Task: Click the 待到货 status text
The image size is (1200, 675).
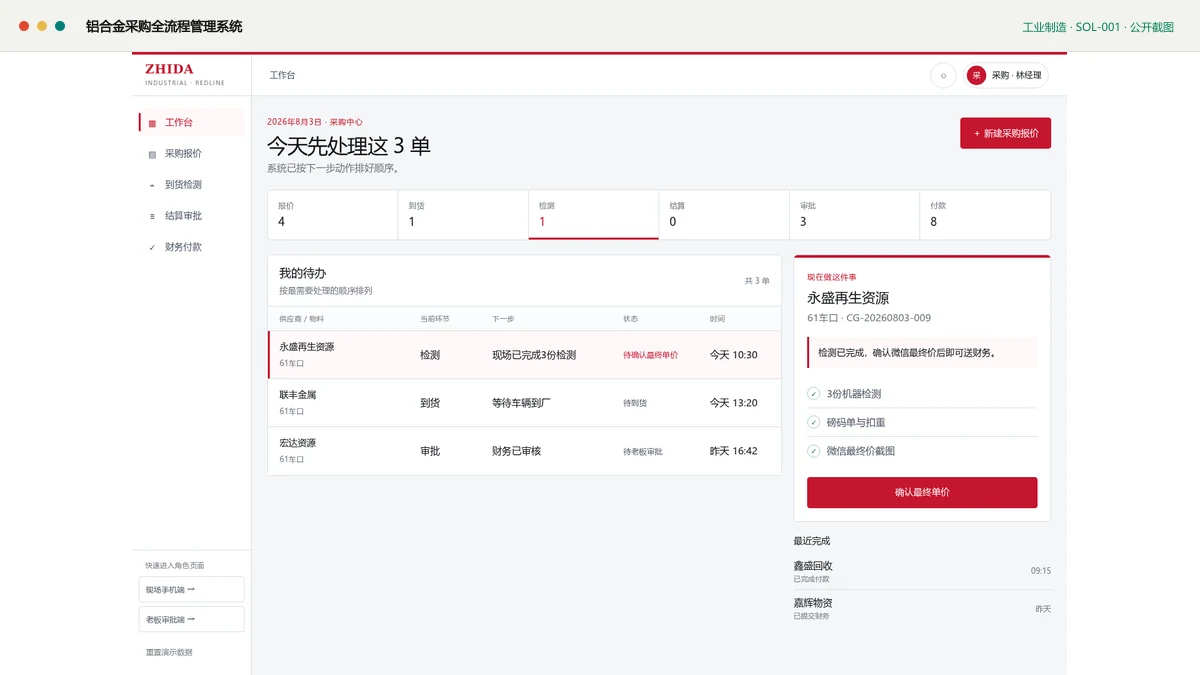Action: point(635,403)
